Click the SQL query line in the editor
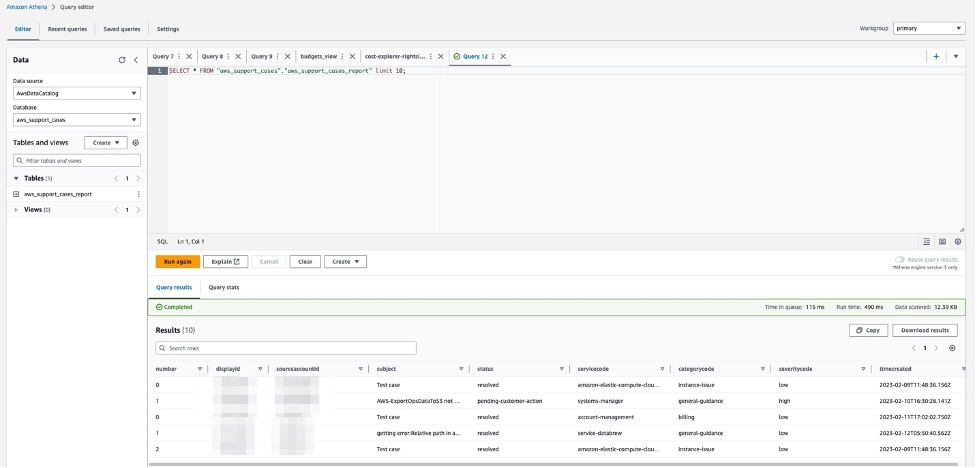This screenshot has width=977, height=468. [x=287, y=72]
